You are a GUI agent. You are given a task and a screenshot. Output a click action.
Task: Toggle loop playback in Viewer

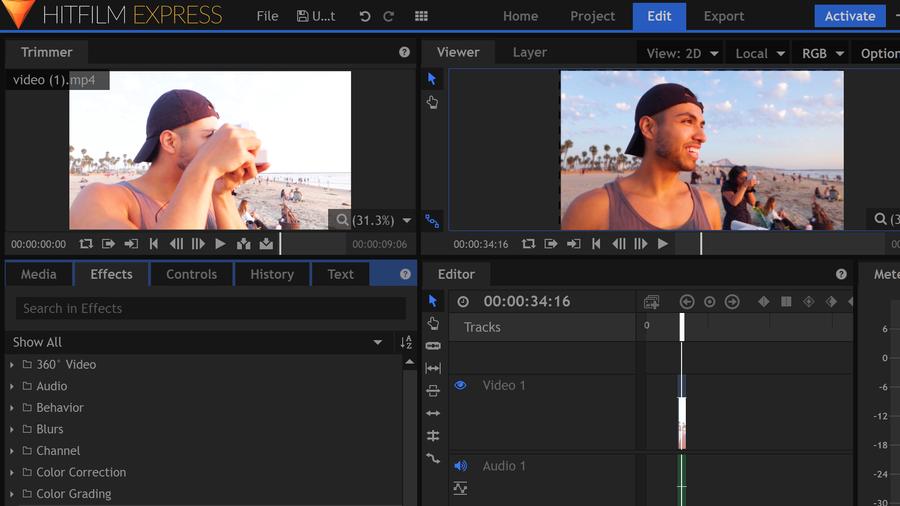point(529,244)
